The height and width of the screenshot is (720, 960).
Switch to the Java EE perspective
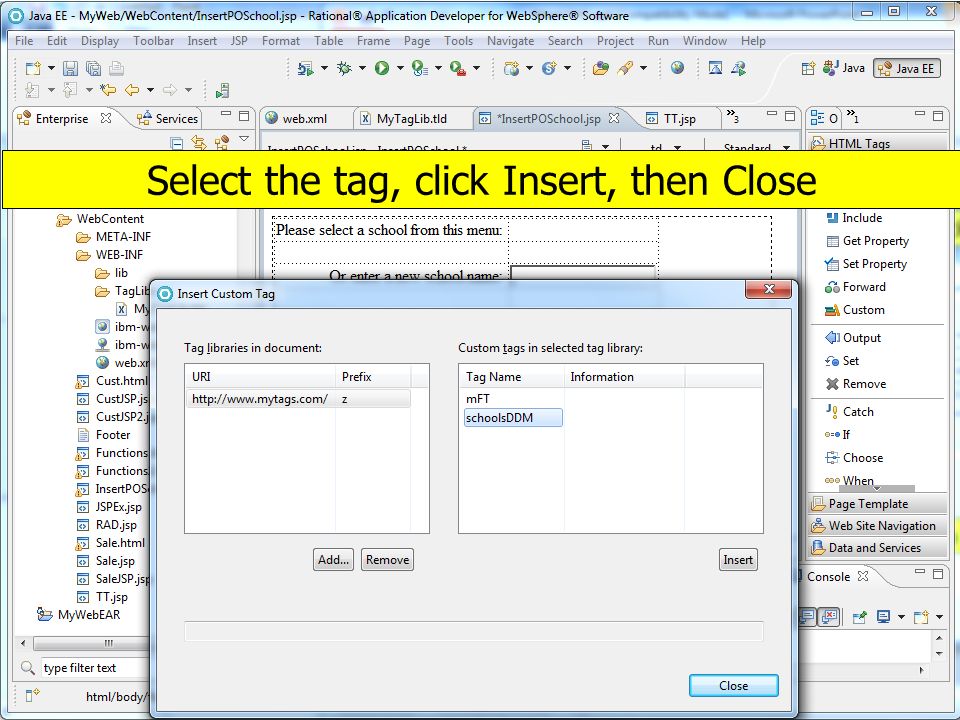[907, 69]
